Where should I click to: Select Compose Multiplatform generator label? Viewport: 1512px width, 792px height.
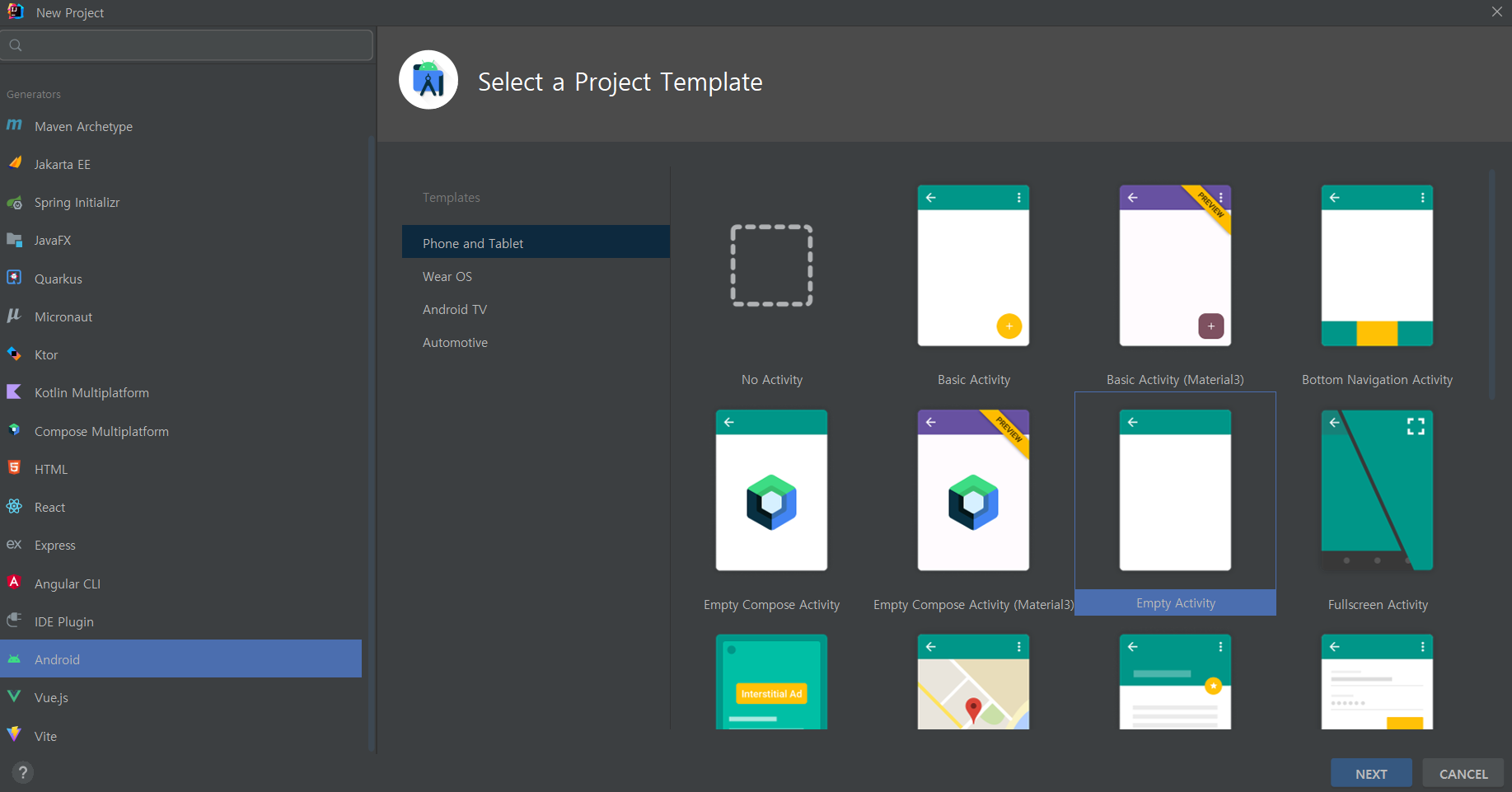pyautogui.click(x=101, y=431)
